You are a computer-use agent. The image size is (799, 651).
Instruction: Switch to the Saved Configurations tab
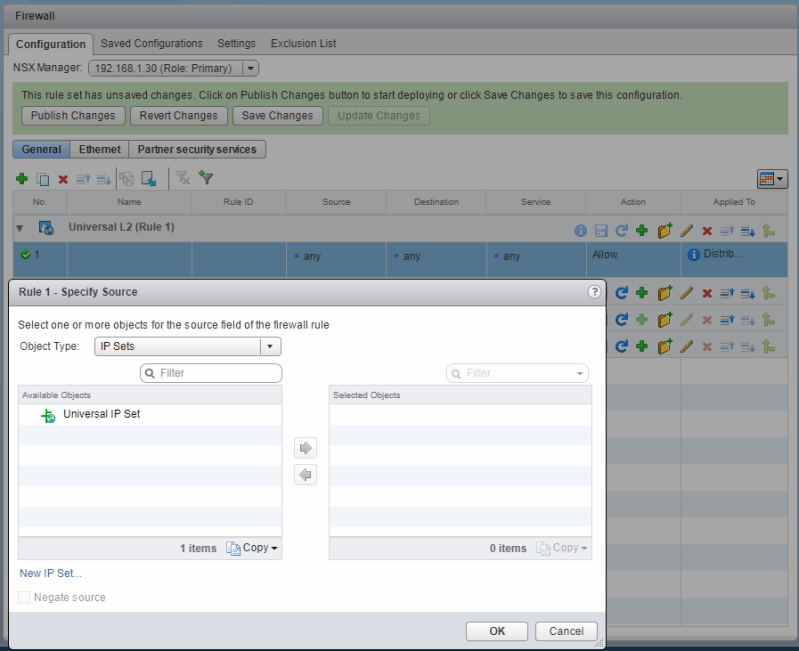pyautogui.click(x=152, y=44)
